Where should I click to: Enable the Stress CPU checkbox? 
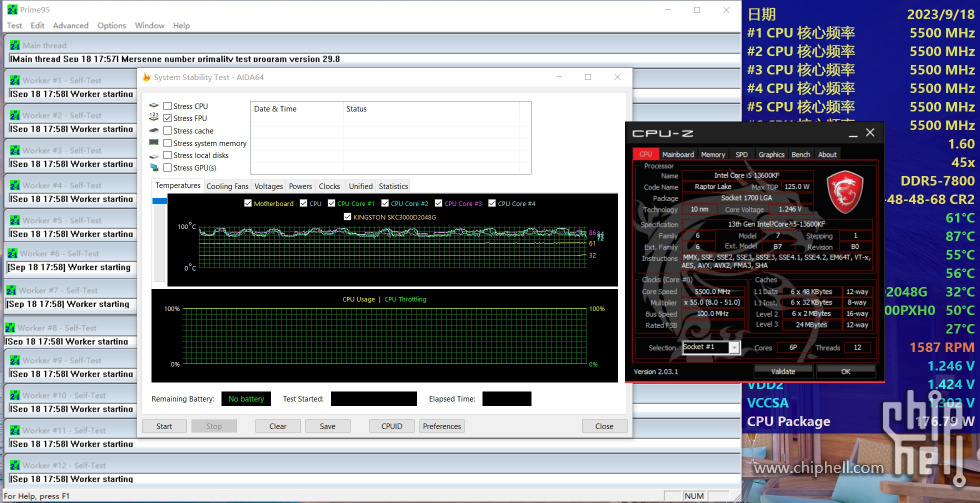tap(168, 106)
